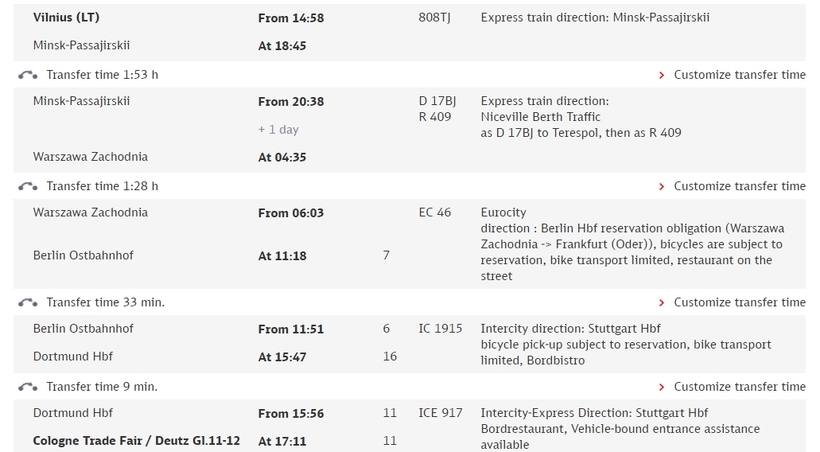Click red chevron for Berlin transfer customization

[662, 303]
